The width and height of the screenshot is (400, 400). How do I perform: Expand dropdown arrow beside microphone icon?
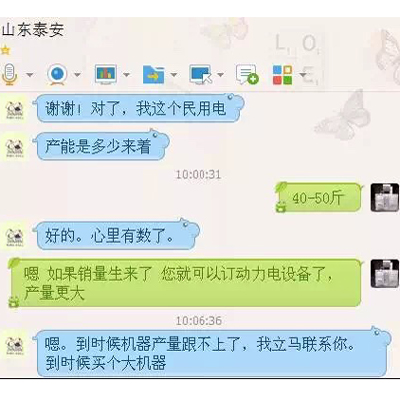[30, 74]
